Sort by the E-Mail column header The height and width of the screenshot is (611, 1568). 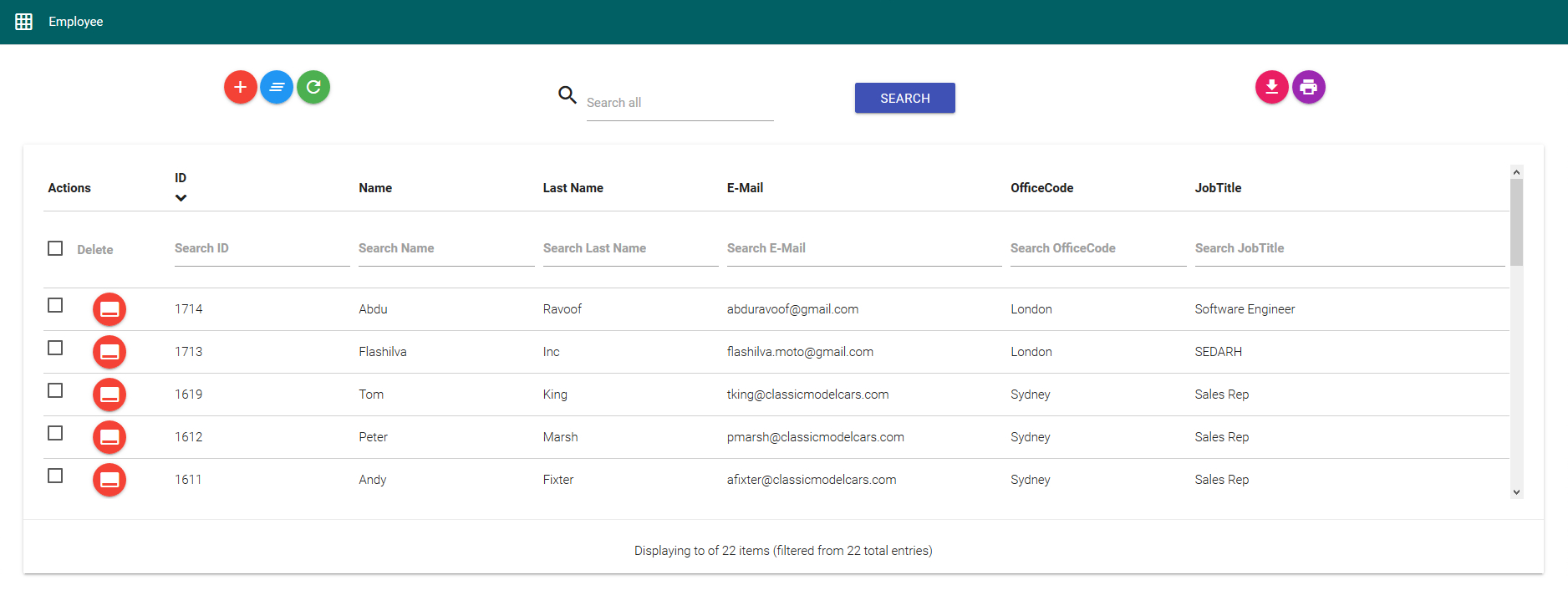pos(745,188)
